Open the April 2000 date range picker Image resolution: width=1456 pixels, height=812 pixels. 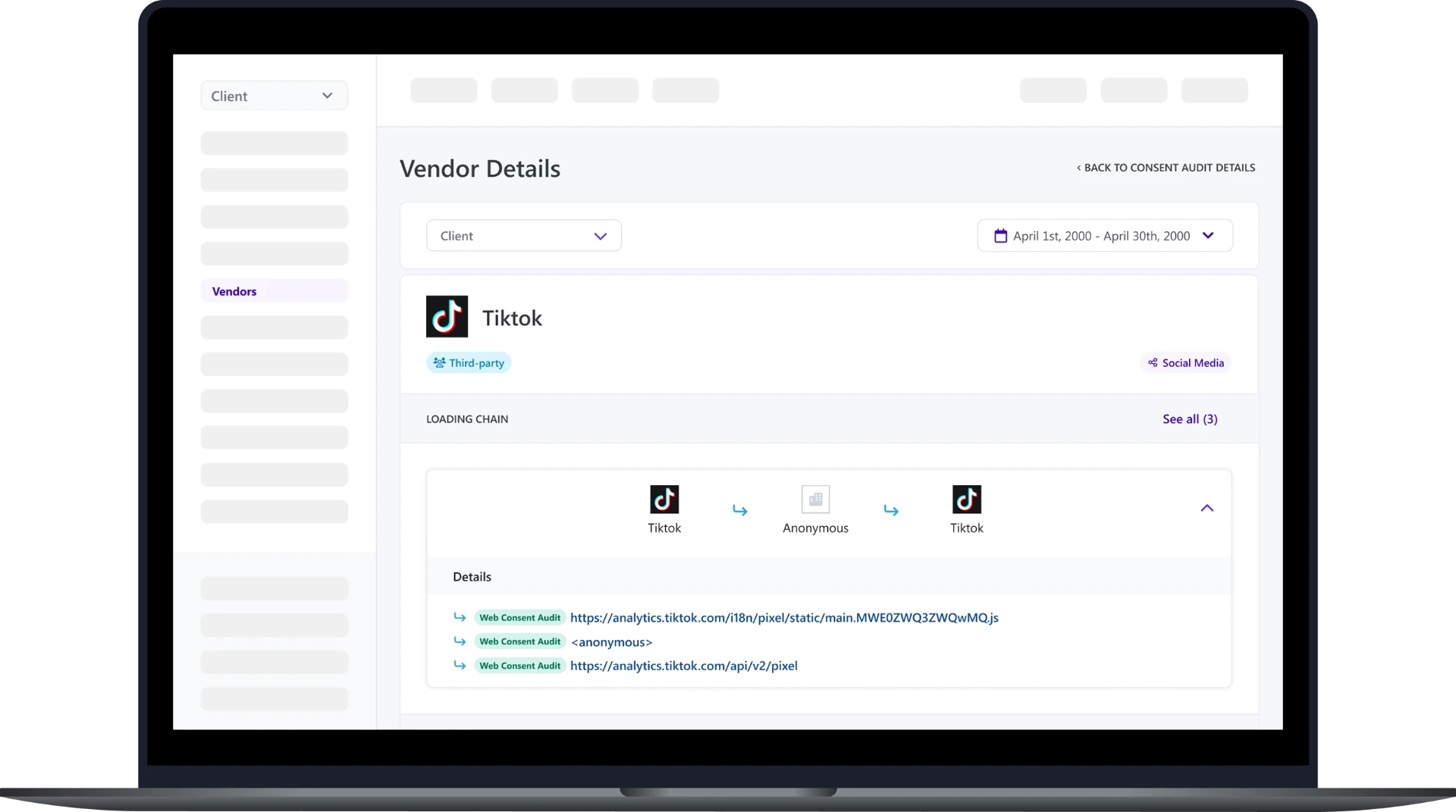click(1105, 236)
